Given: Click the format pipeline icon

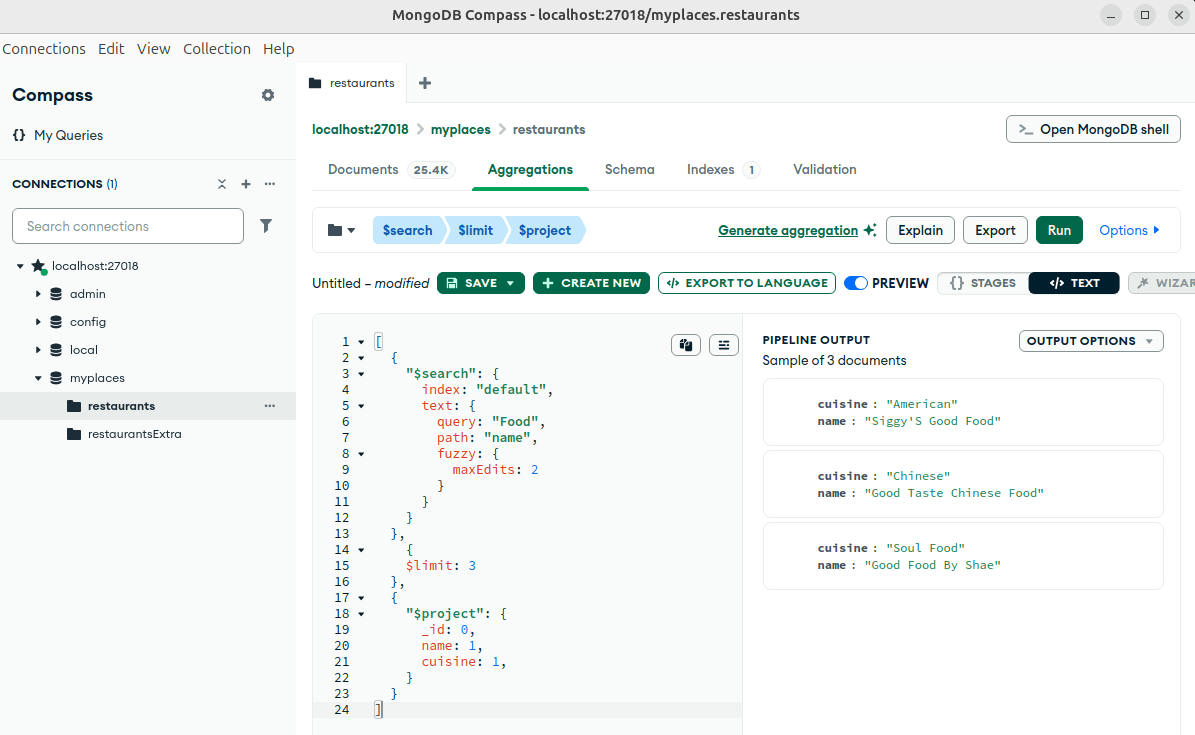Looking at the screenshot, I should coord(724,345).
